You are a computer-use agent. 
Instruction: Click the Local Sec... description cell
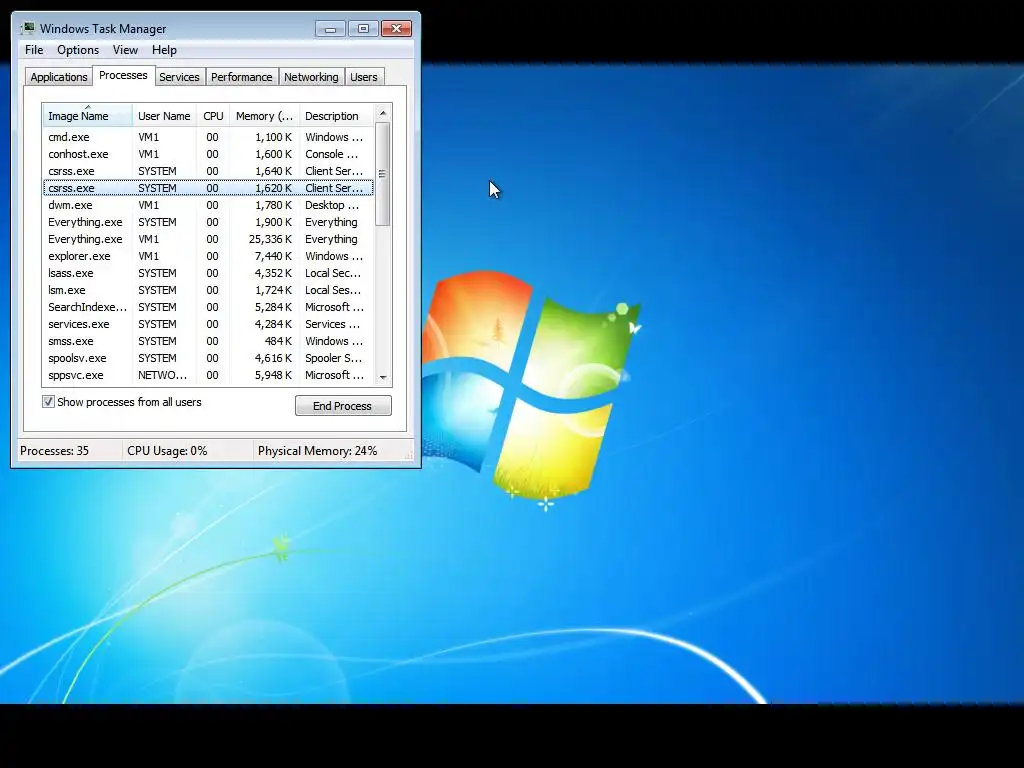[333, 273]
